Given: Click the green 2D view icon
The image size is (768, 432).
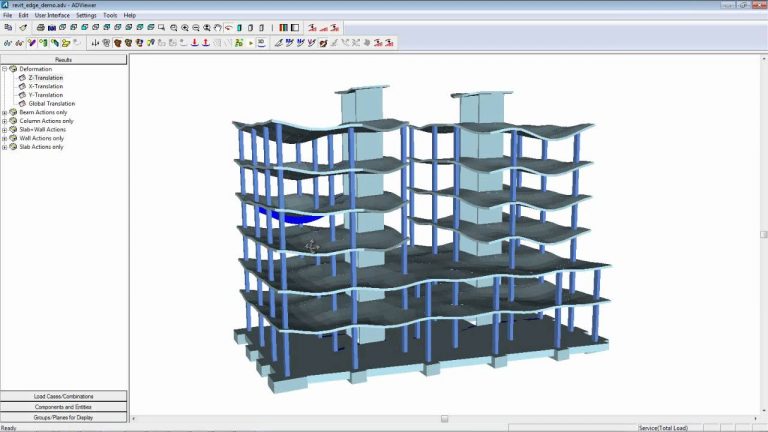Looking at the screenshot, I should (x=239, y=43).
